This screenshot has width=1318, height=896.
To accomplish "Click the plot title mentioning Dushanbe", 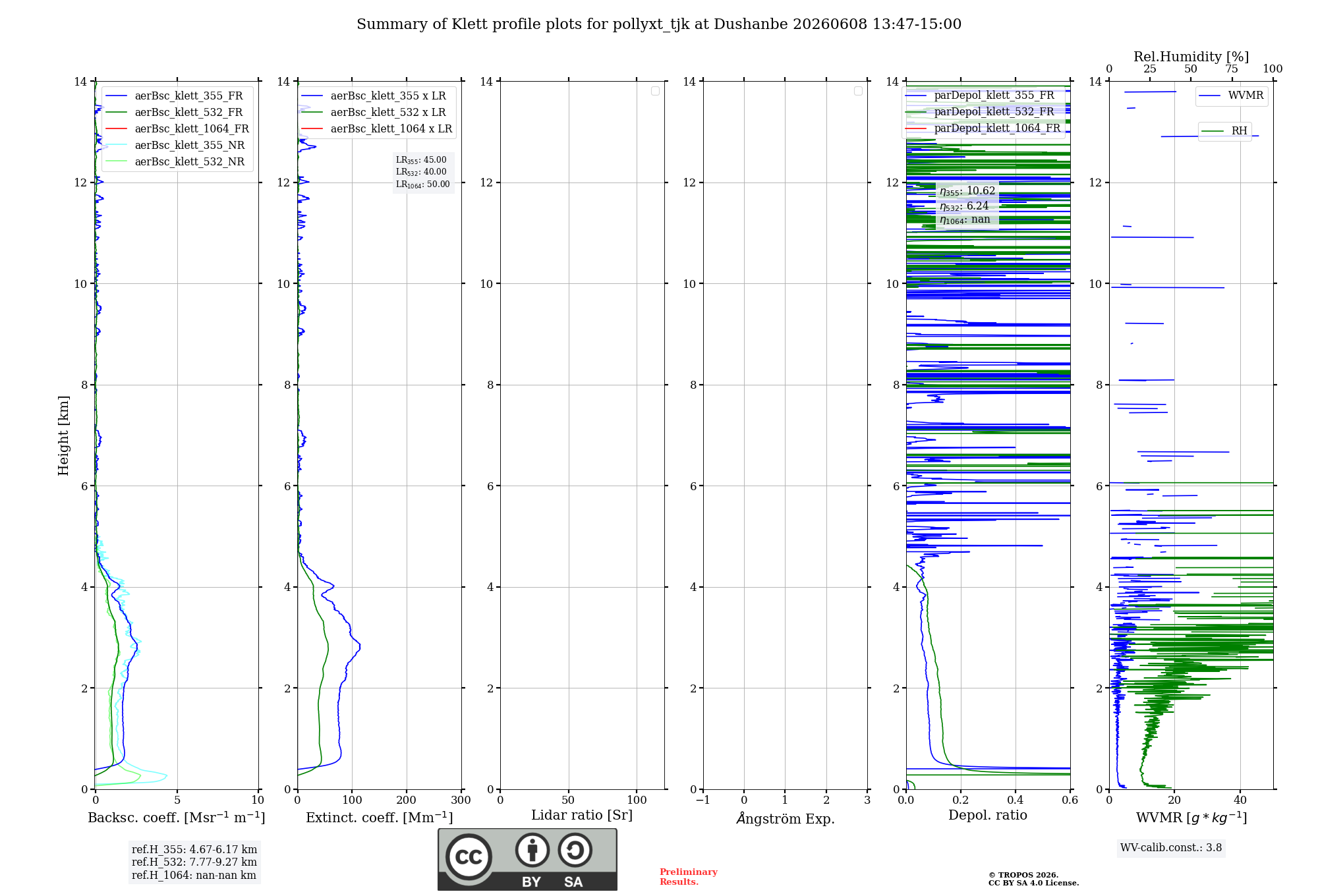I will point(659,24).
